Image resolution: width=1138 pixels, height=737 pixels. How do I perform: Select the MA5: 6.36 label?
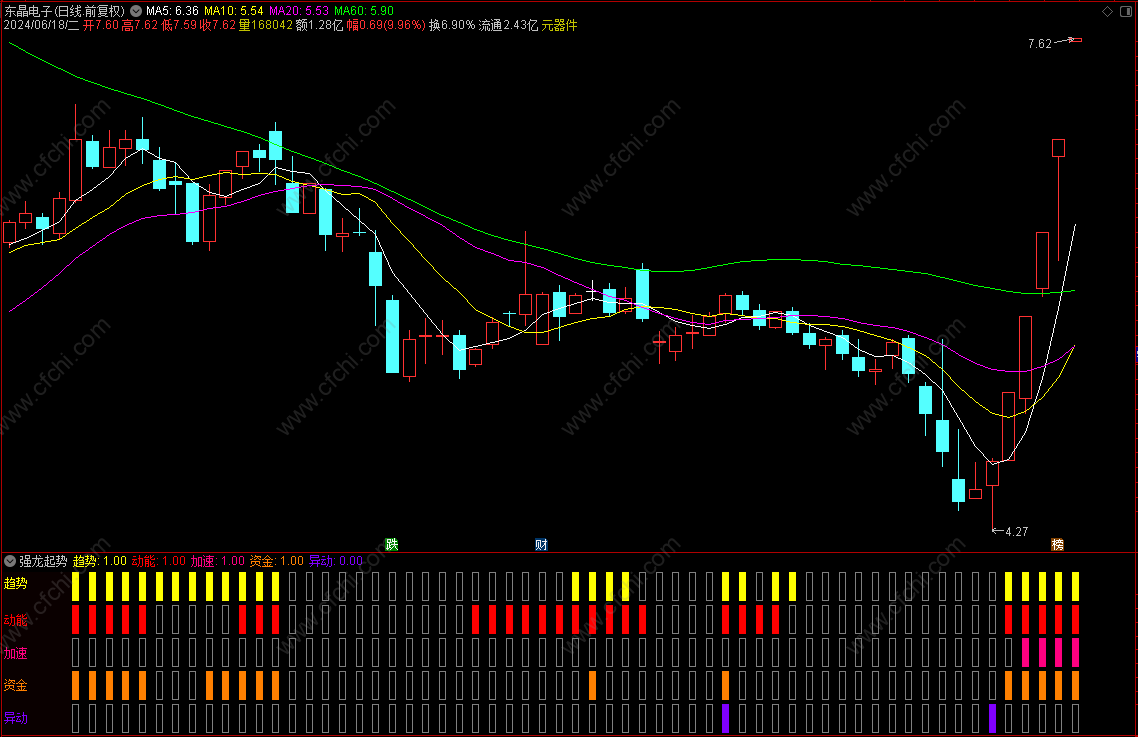pos(172,11)
